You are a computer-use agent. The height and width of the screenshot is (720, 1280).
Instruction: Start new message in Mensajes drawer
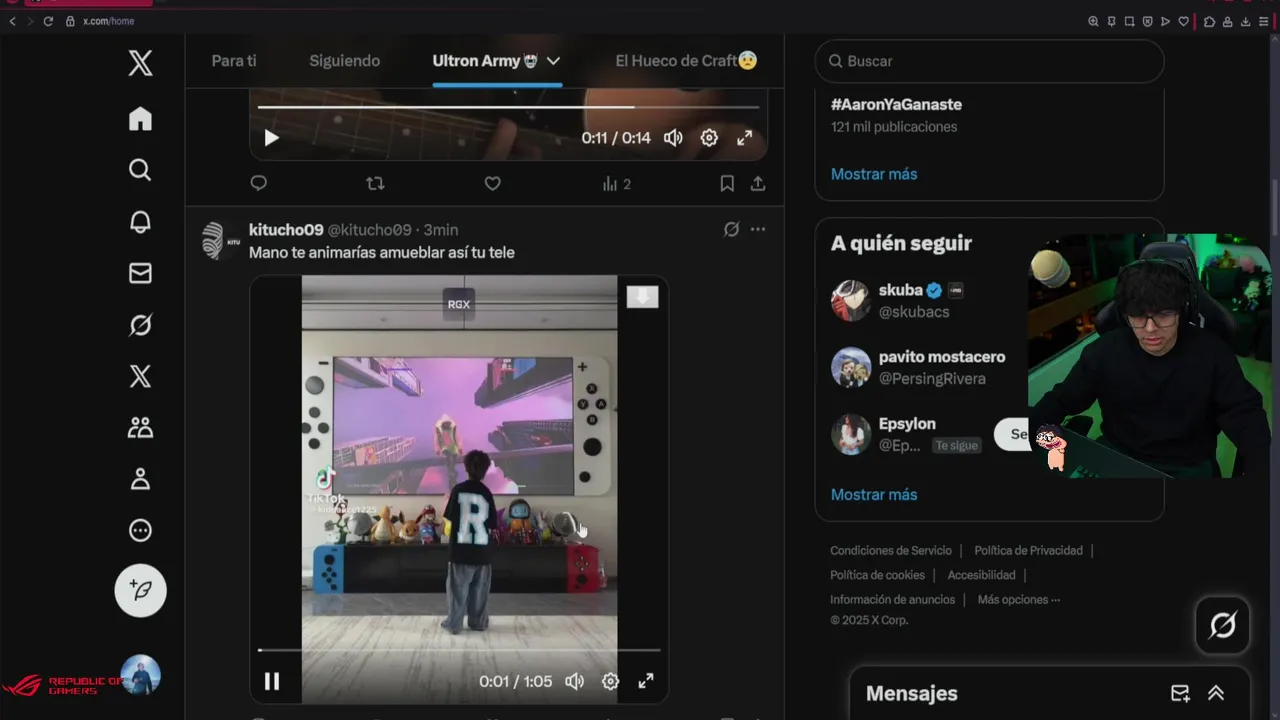tap(1180, 693)
